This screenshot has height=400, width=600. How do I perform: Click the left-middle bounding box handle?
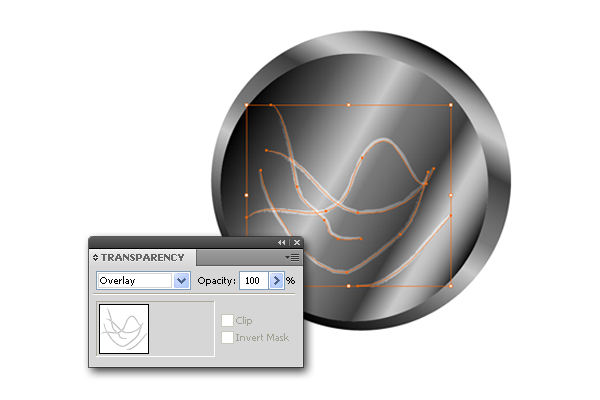point(246,195)
